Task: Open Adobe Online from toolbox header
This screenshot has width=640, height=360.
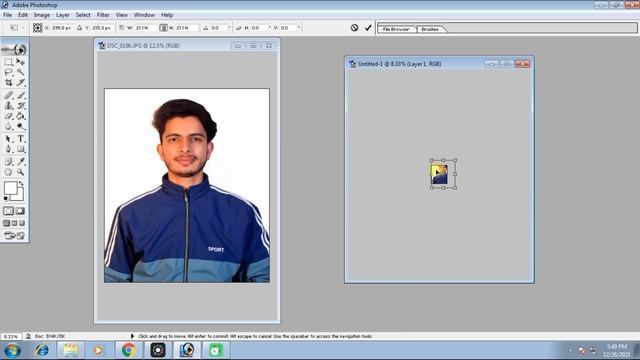Action: tap(14, 49)
